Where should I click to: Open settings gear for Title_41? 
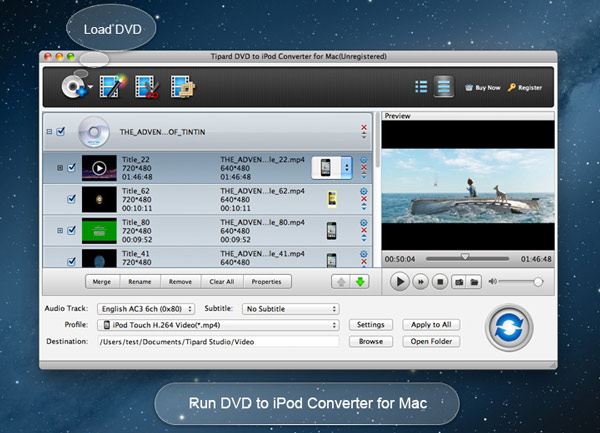pyautogui.click(x=364, y=254)
